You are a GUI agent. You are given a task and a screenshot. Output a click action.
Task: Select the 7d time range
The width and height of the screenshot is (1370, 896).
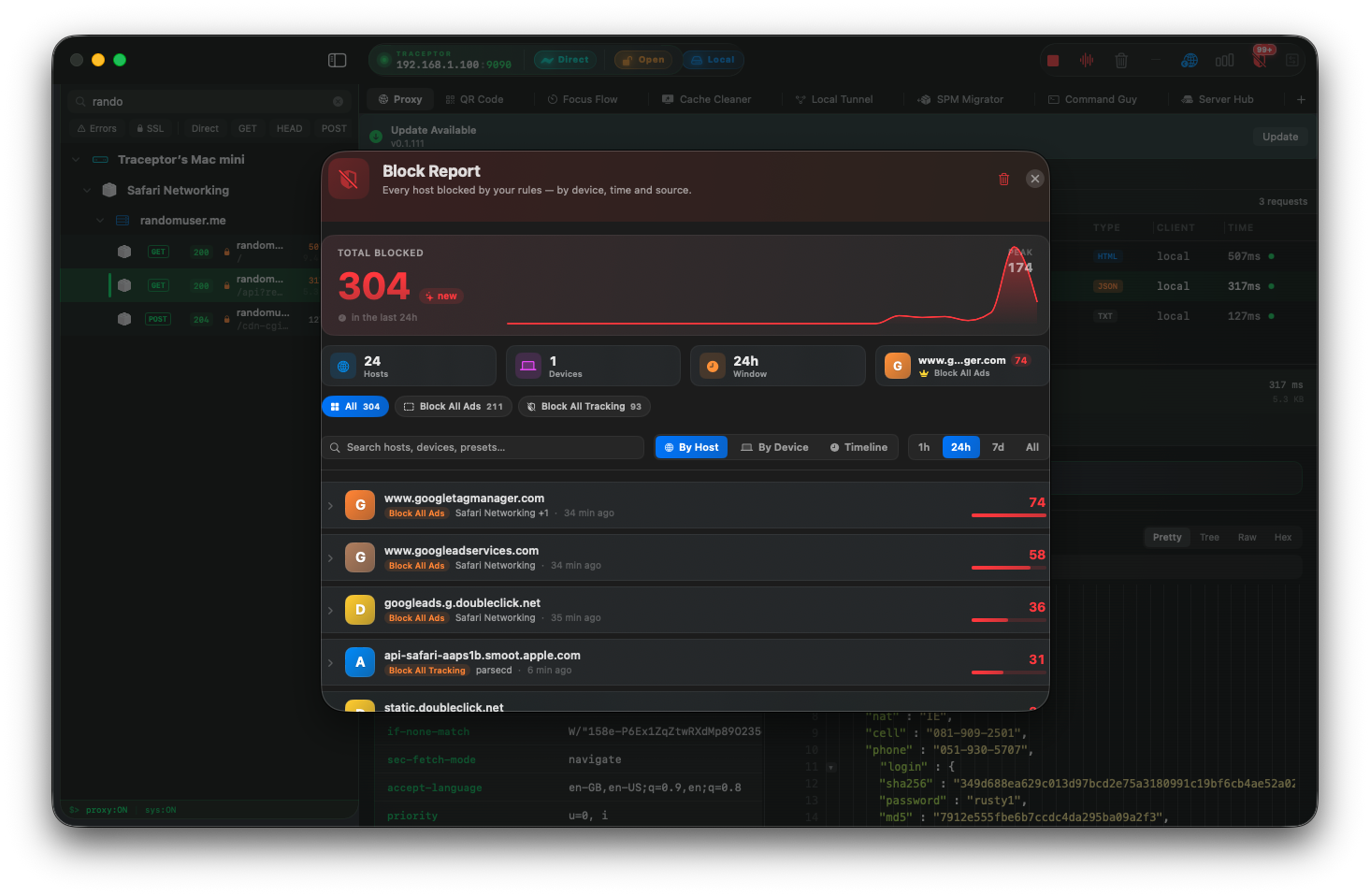tap(998, 447)
